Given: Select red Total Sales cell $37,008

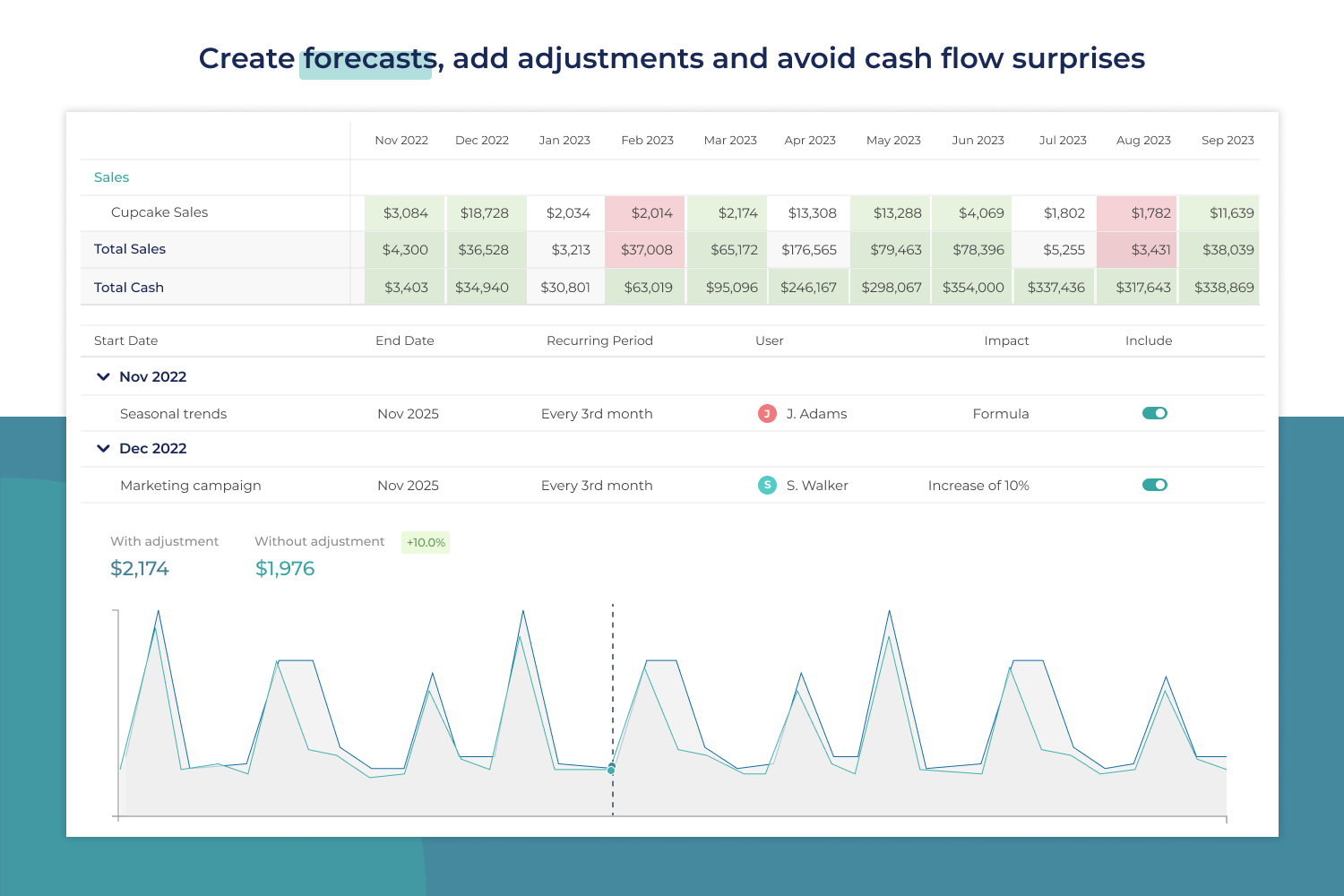Looking at the screenshot, I should point(645,250).
